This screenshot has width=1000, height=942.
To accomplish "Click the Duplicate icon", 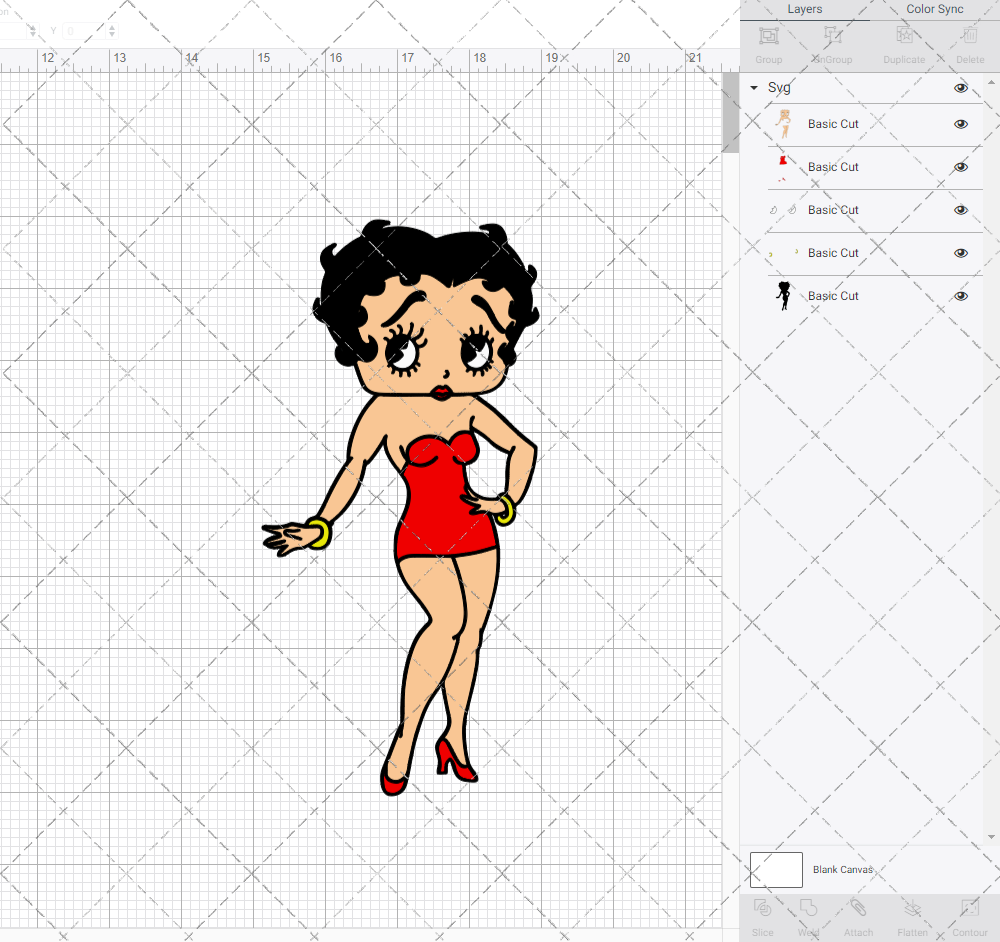I will (904, 36).
